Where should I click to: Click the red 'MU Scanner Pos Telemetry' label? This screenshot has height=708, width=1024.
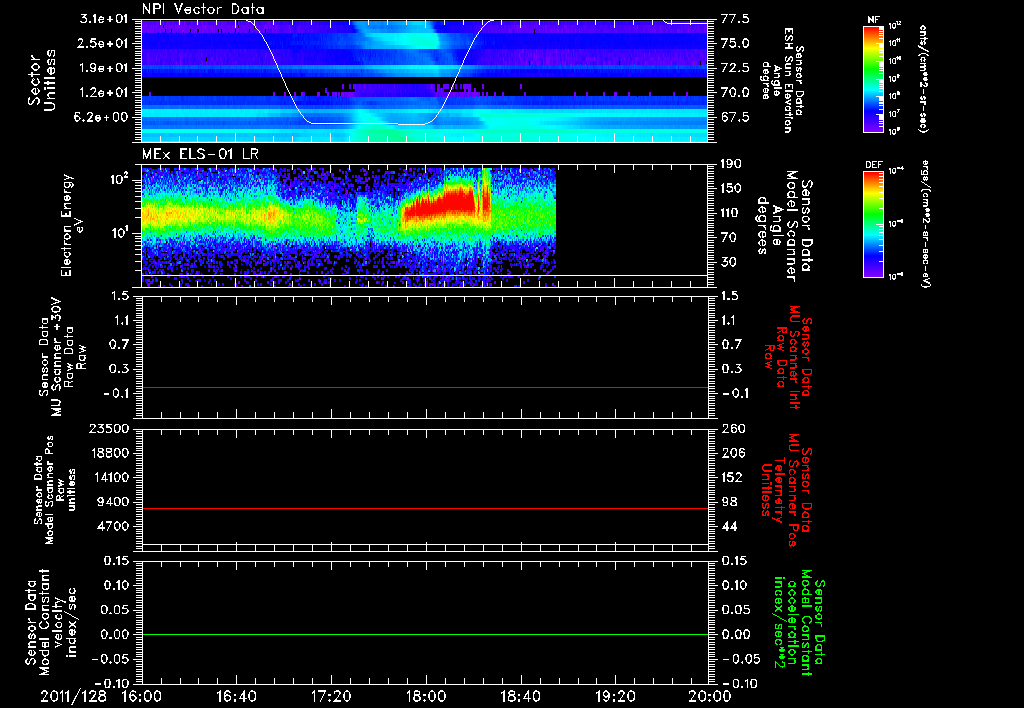pos(786,490)
